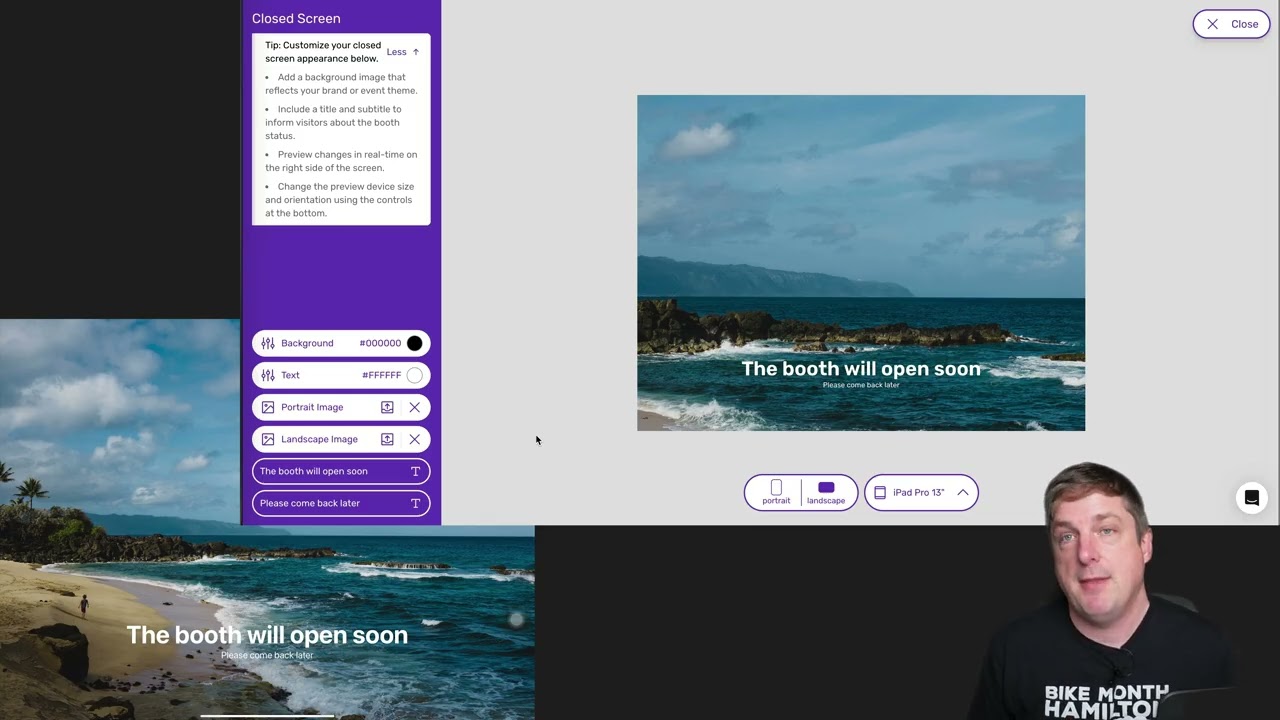Switch preview to portrait orientation
The width and height of the screenshot is (1280, 720).
click(x=776, y=492)
